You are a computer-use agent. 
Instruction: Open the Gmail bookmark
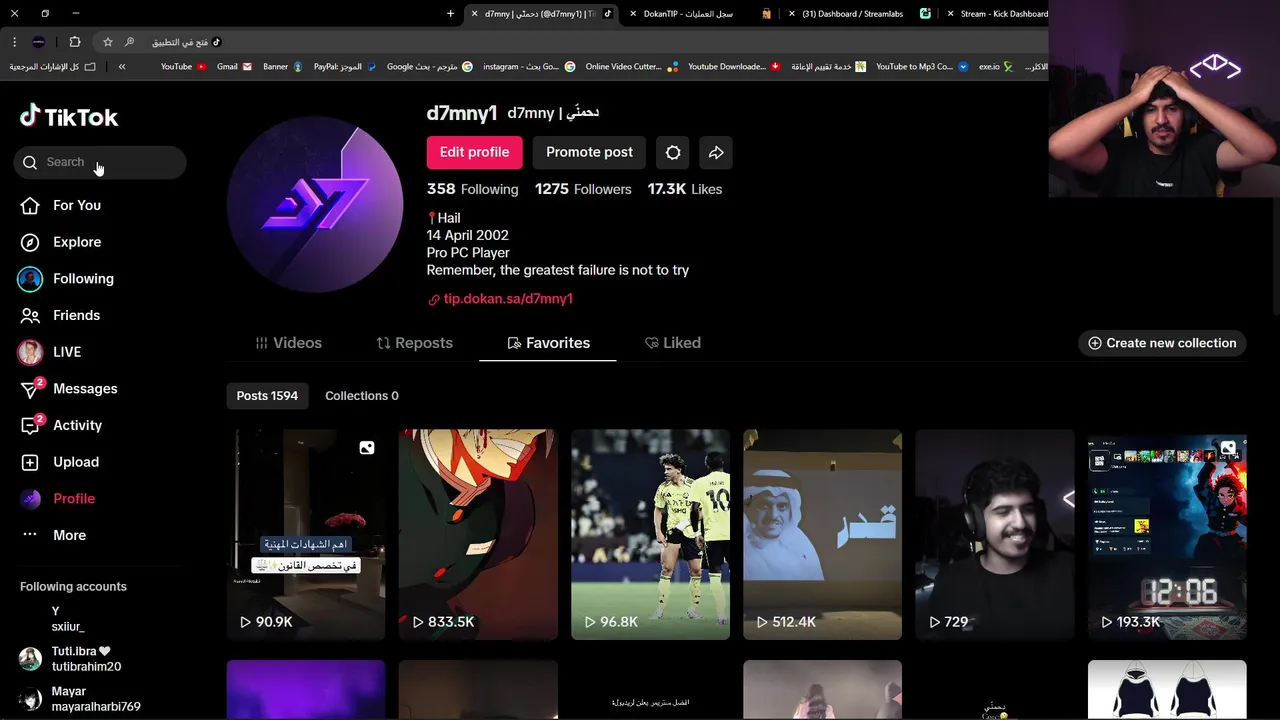[x=234, y=67]
